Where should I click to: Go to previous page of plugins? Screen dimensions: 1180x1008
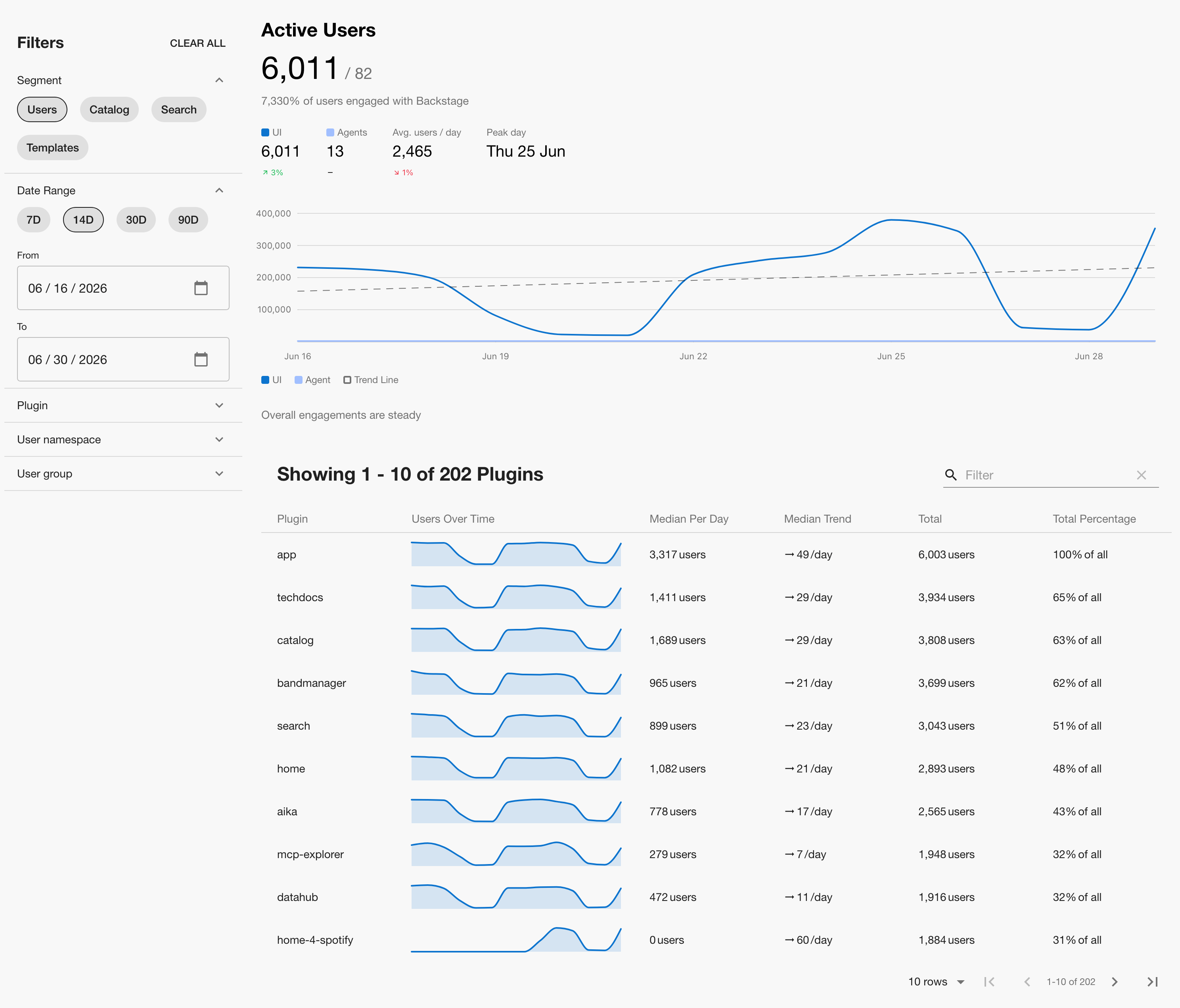tap(1027, 982)
